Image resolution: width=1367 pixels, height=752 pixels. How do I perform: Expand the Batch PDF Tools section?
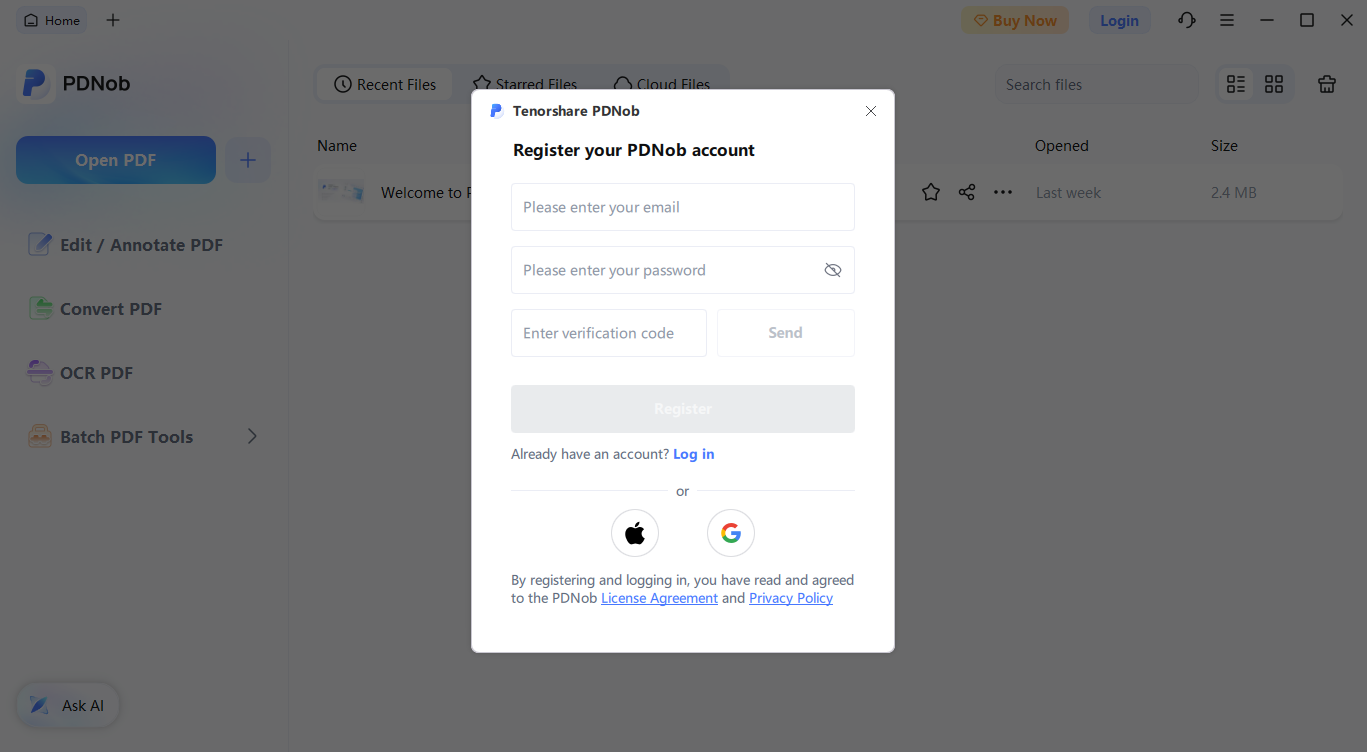pyautogui.click(x=252, y=436)
